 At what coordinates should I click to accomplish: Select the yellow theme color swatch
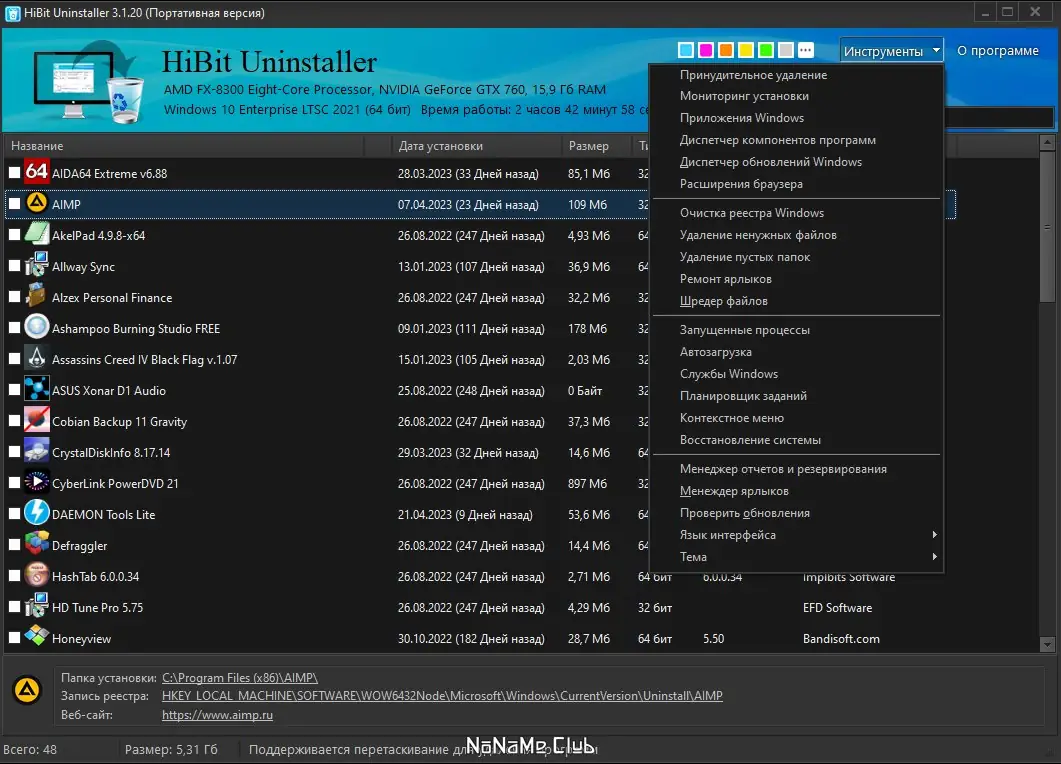[x=746, y=50]
